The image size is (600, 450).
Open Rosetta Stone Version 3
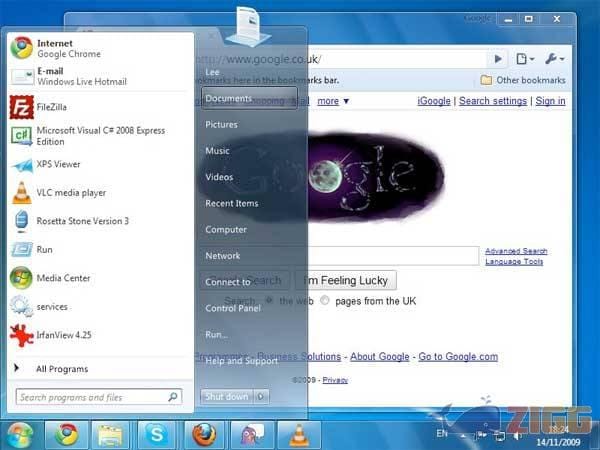pyautogui.click(x=99, y=221)
